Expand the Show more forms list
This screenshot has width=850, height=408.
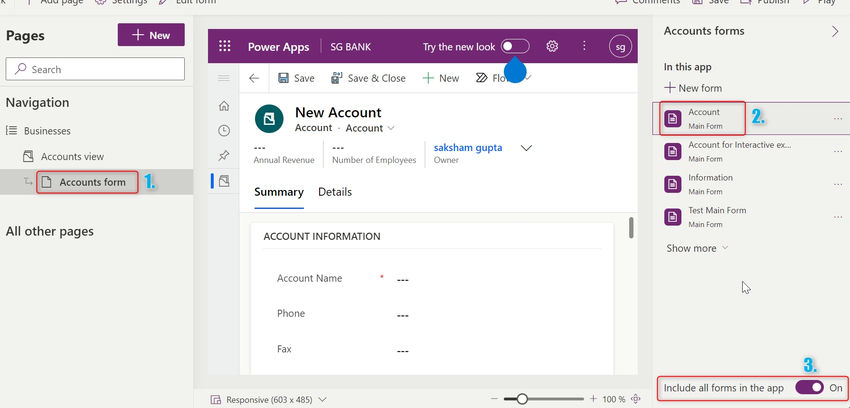pos(697,248)
